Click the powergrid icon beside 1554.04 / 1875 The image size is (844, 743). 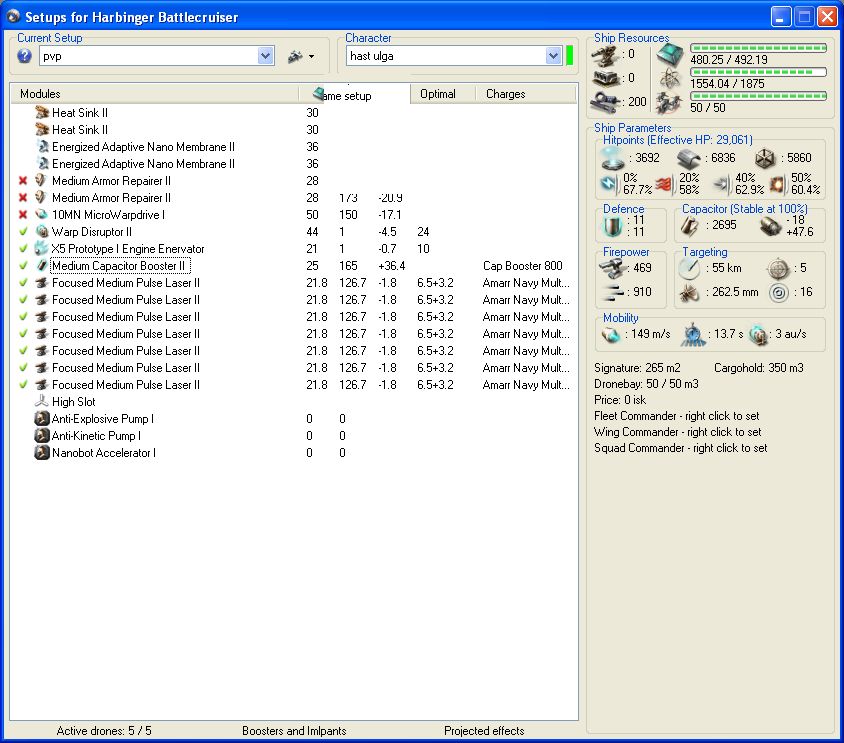tap(670, 79)
